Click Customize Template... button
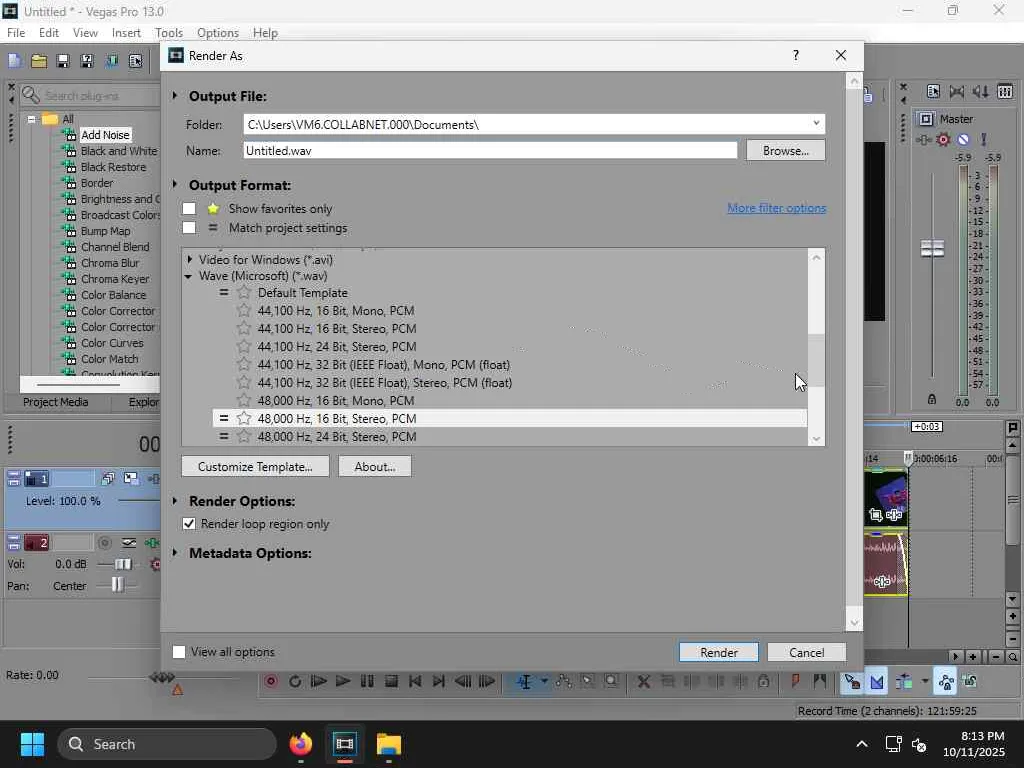Image resolution: width=1024 pixels, height=768 pixels. tap(255, 467)
